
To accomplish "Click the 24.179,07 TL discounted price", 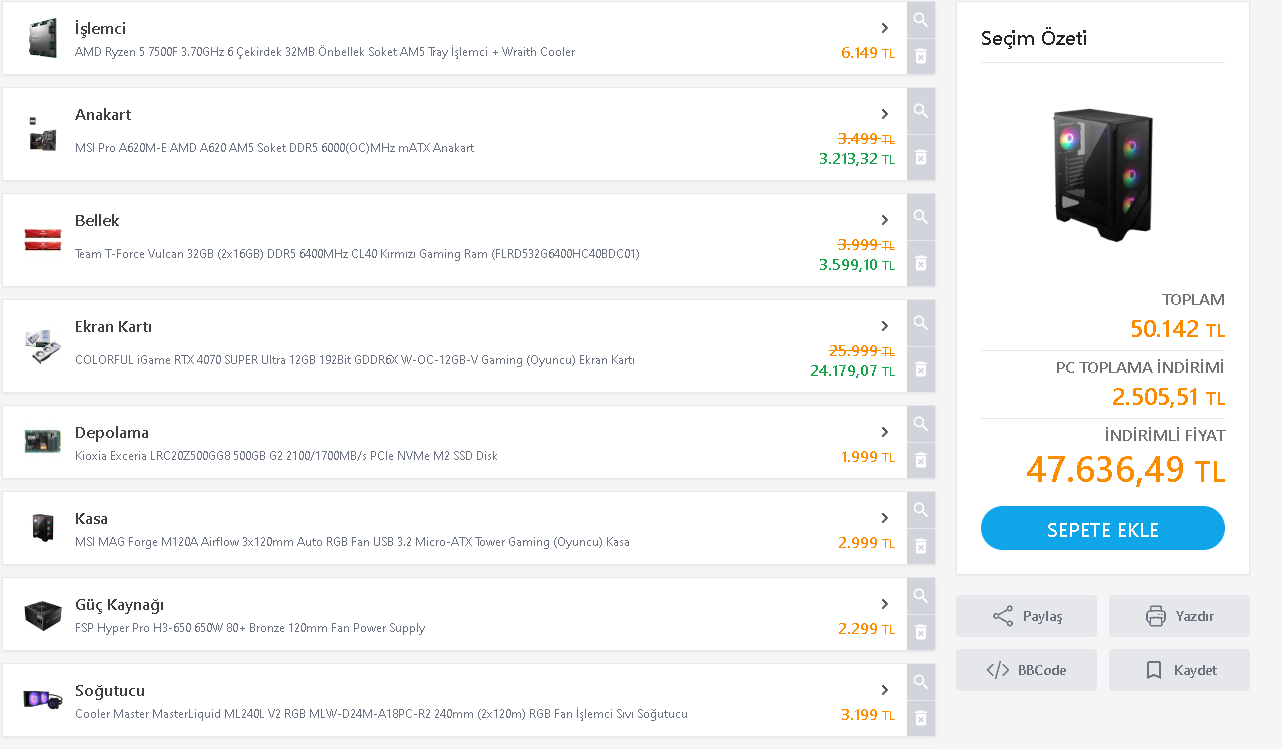I will tap(852, 371).
